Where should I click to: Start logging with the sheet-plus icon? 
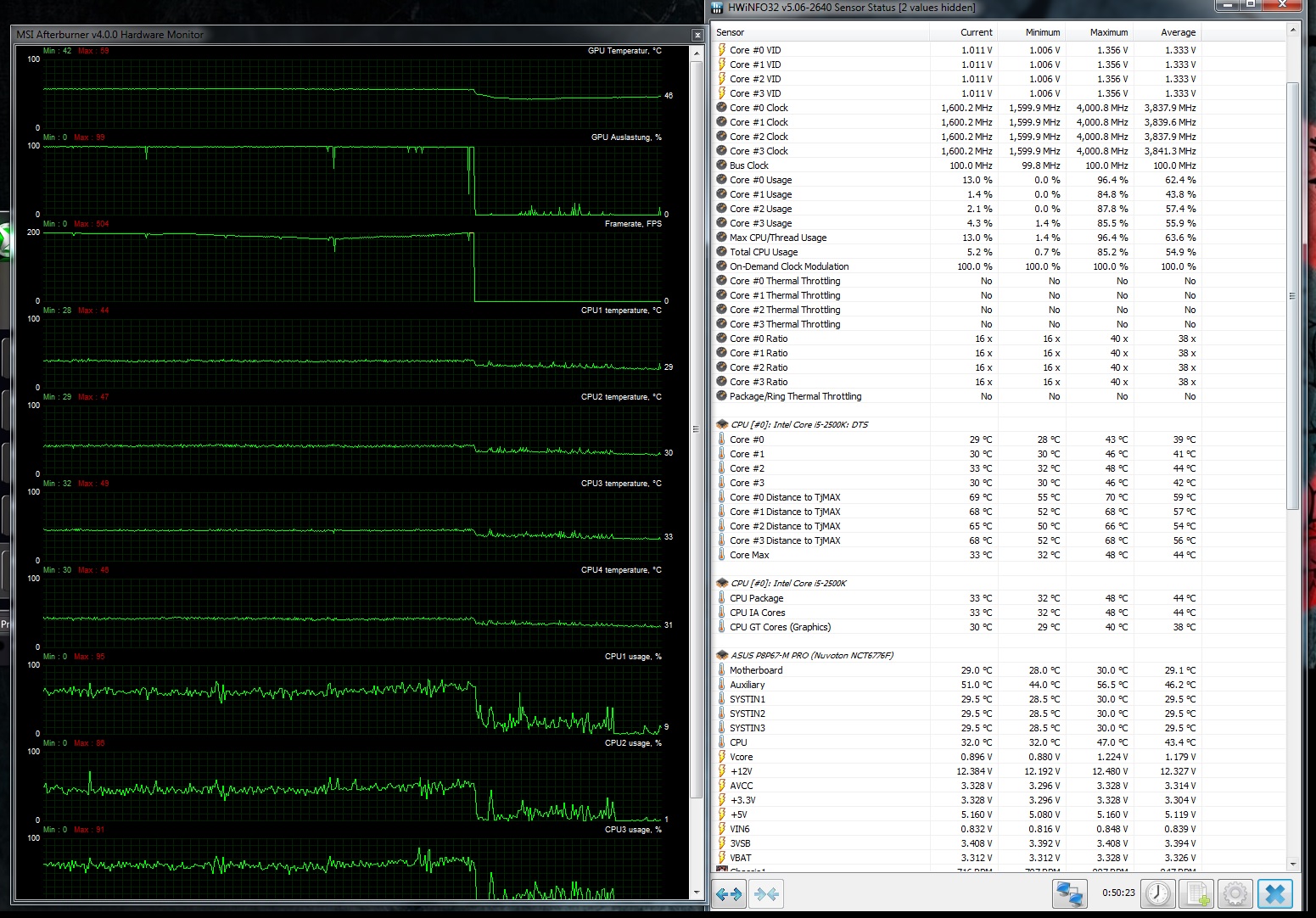pyautogui.click(x=1197, y=893)
